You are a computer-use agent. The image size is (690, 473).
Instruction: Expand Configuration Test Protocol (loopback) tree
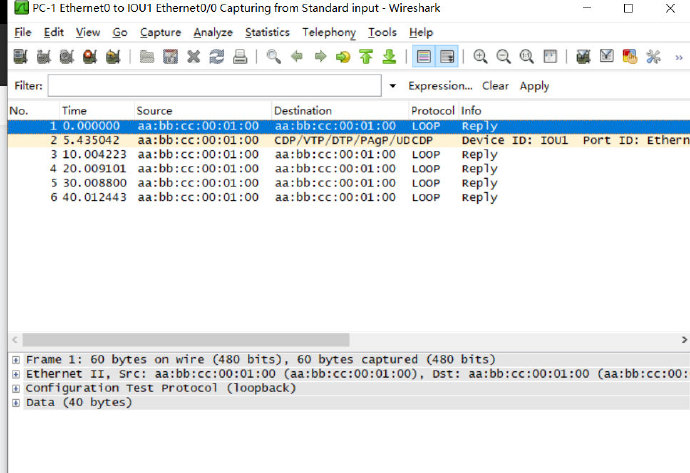tap(16, 389)
